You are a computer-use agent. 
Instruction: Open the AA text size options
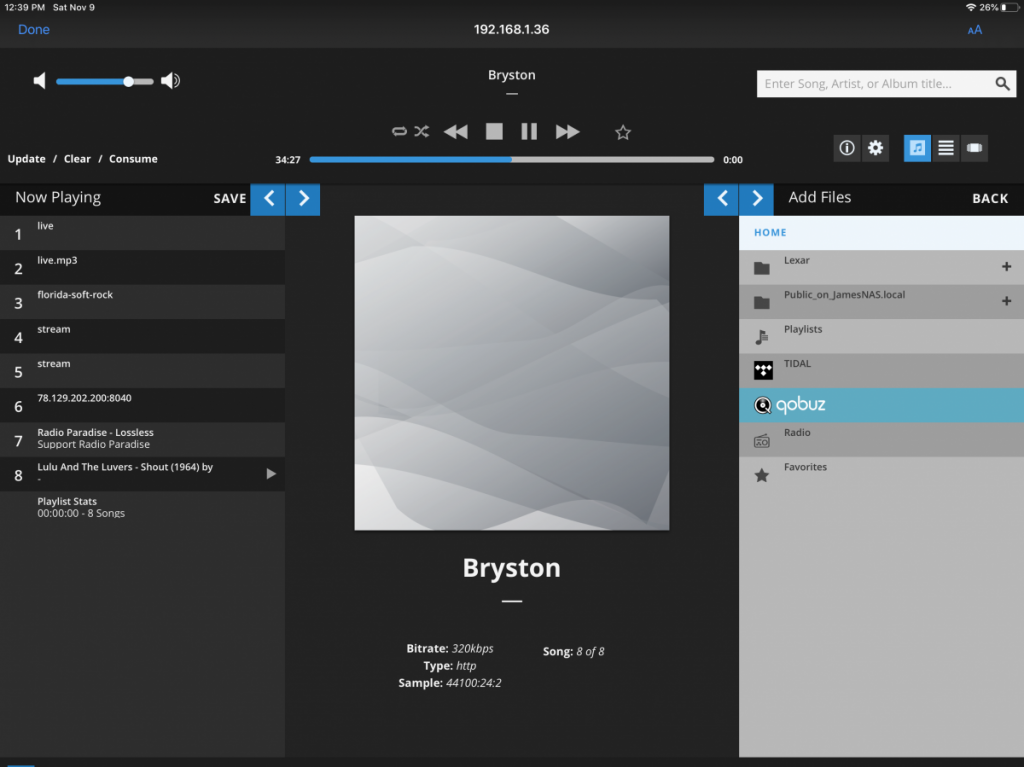(x=974, y=29)
